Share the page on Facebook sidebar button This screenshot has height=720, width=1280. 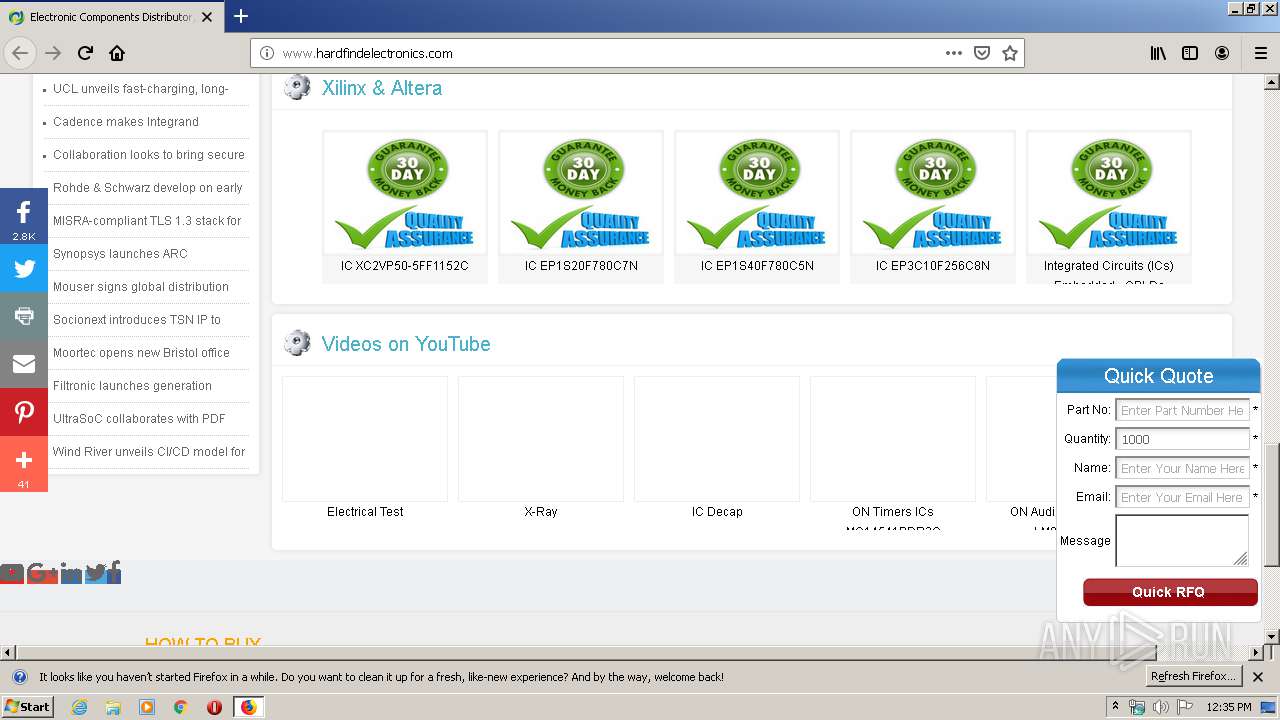24,216
